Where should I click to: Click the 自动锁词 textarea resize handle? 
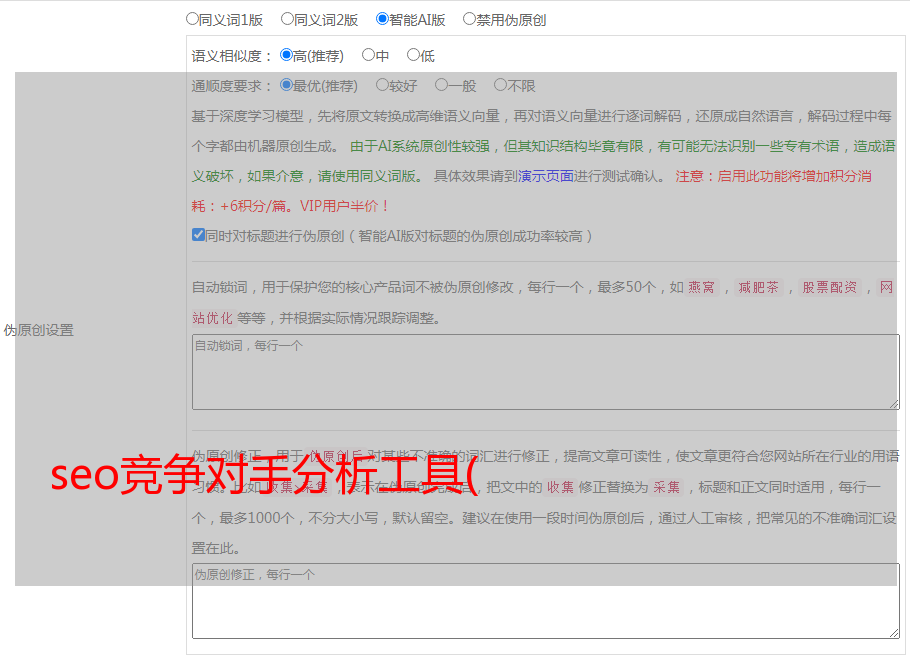894,403
